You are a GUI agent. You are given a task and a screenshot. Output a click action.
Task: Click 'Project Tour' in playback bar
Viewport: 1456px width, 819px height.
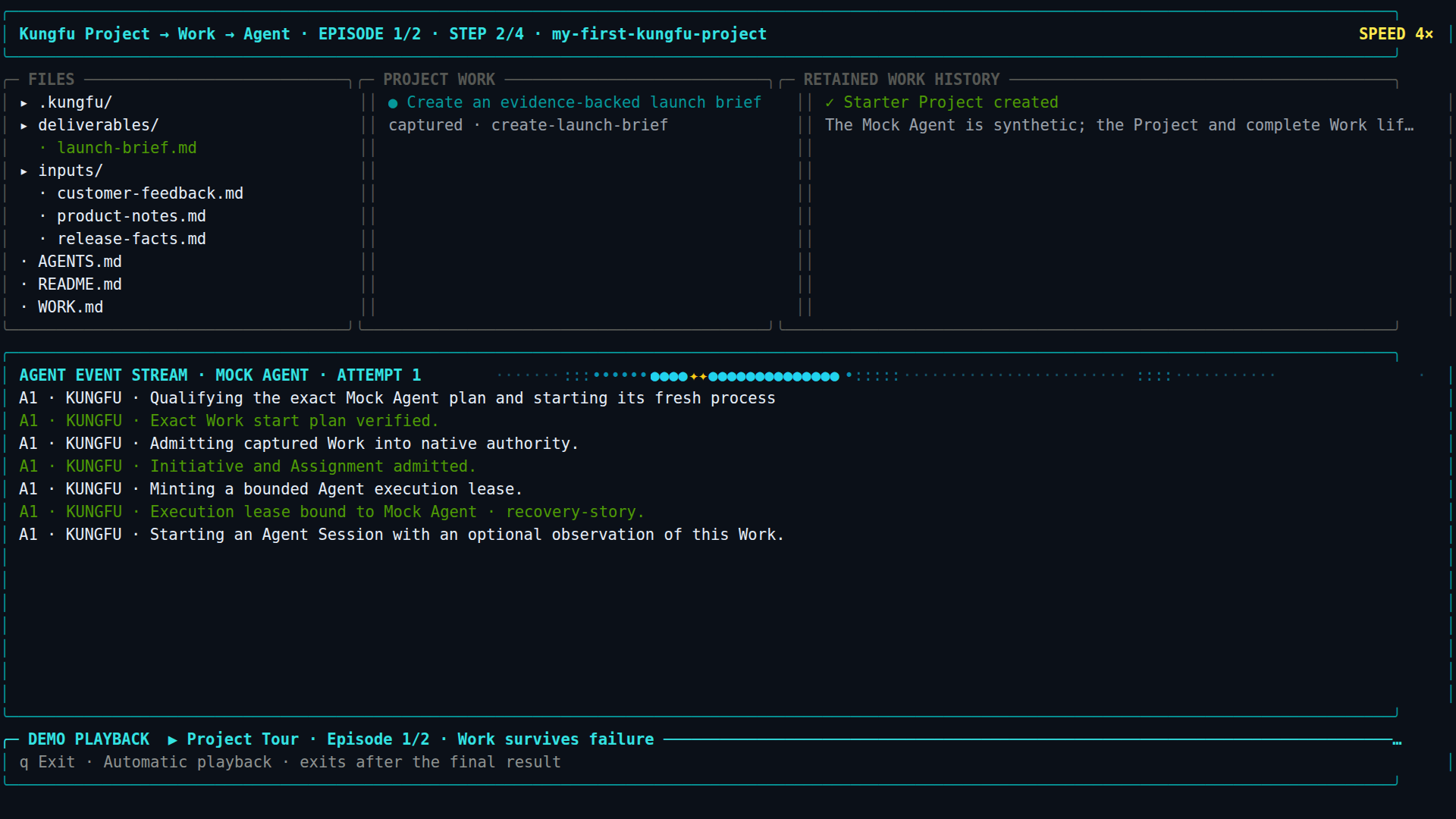coord(243,739)
